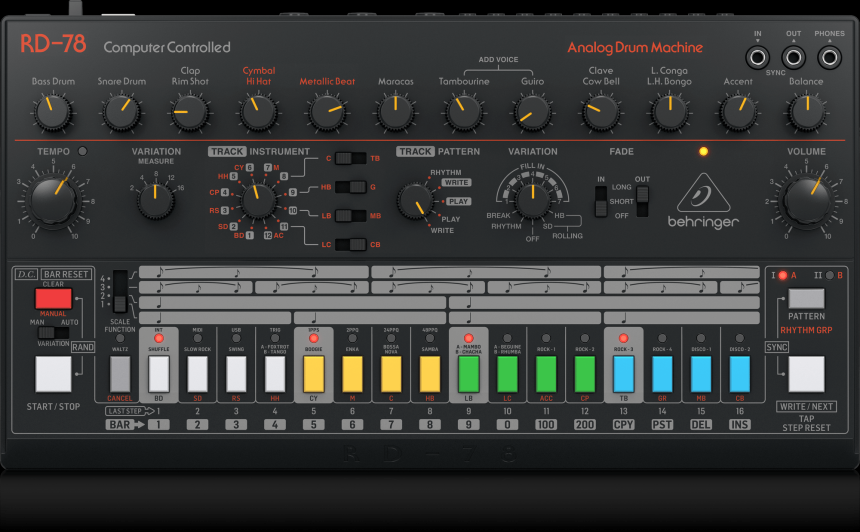This screenshot has width=860, height=532.
Task: Adjust the L. Conga L.H. Bongo knob
Action: [670, 112]
